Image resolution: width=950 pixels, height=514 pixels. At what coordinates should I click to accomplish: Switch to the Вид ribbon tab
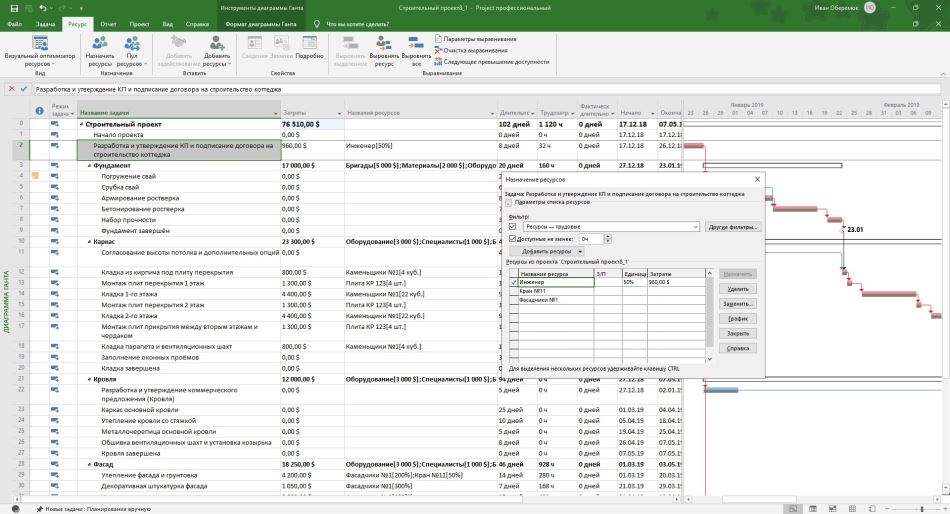[168, 24]
